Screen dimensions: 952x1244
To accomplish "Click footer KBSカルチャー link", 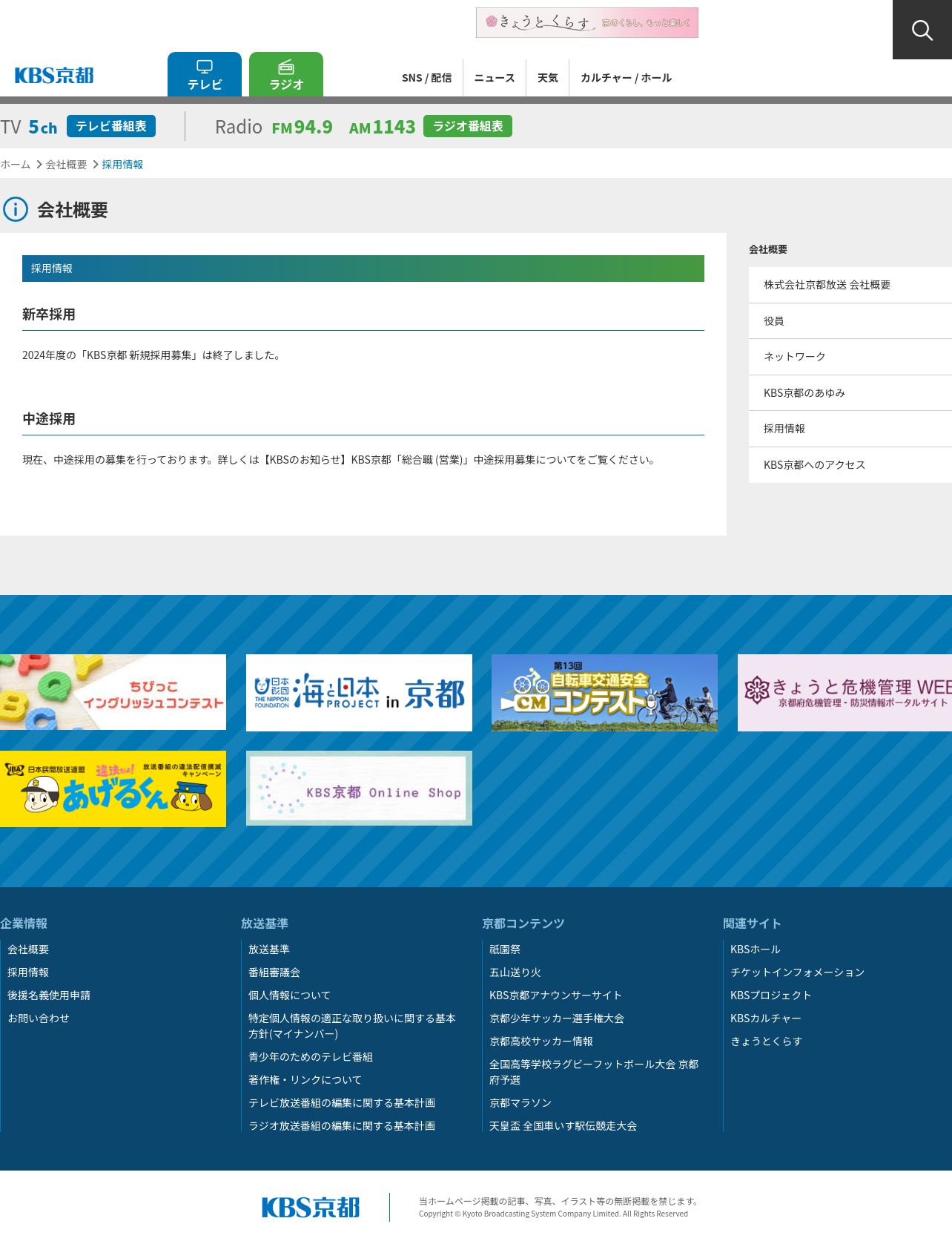I will click(766, 1018).
